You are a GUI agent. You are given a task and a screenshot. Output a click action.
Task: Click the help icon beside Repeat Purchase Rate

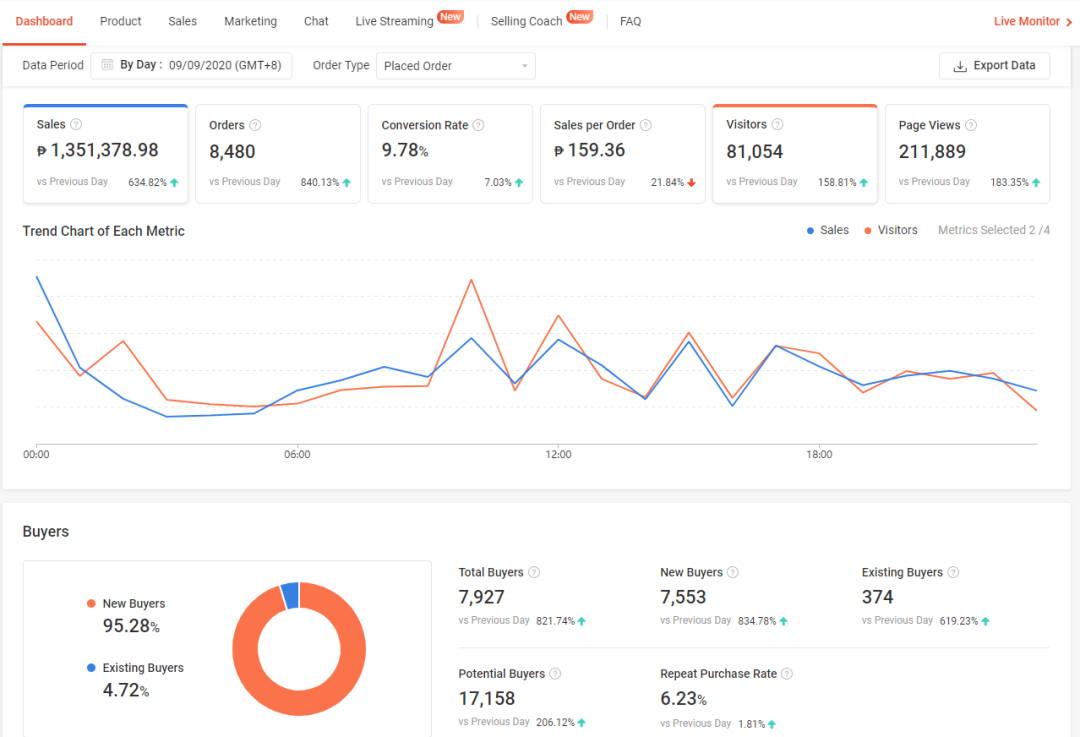pos(787,674)
